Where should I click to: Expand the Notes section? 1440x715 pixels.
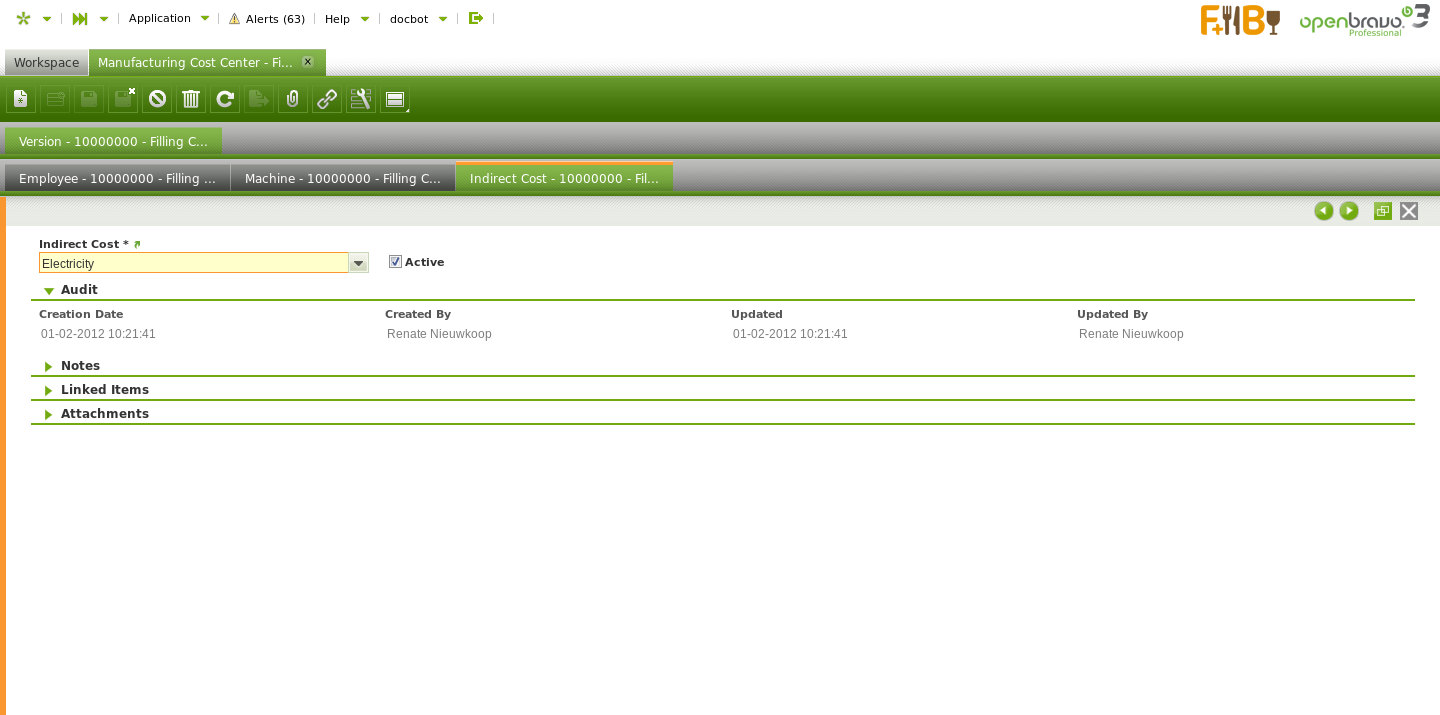coord(49,366)
